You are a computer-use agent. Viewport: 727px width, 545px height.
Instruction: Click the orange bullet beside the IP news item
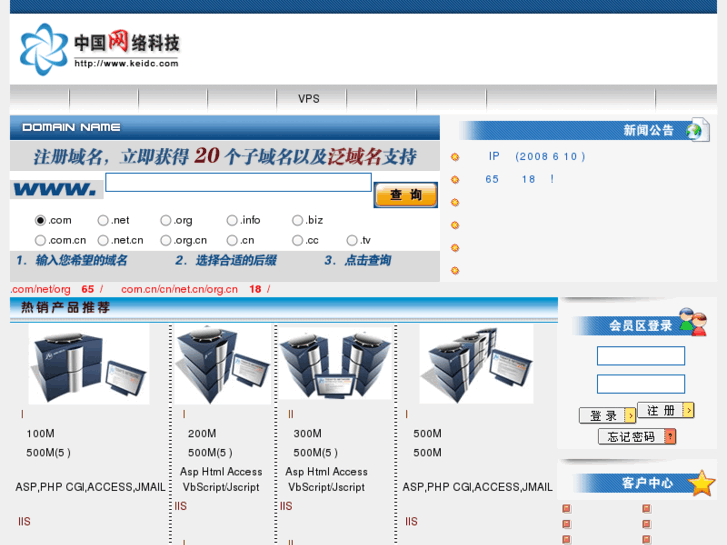[x=455, y=157]
